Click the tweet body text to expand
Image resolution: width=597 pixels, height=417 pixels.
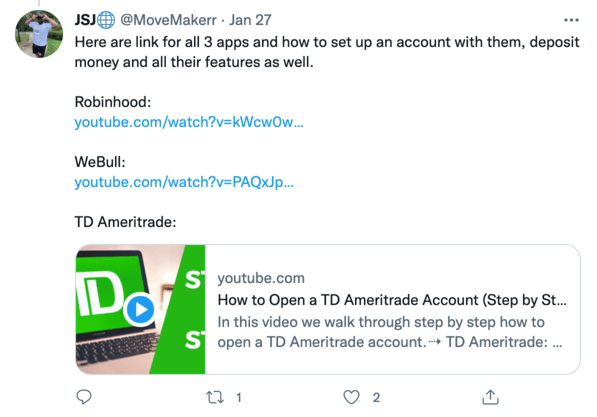pos(327,52)
